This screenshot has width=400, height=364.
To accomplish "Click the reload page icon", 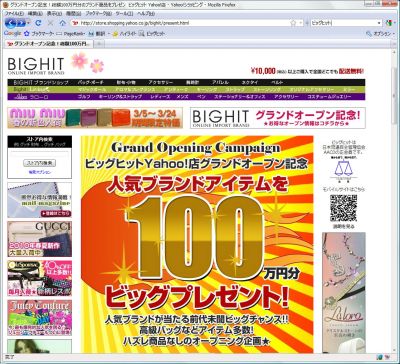I will pyautogui.click(x=38, y=23).
